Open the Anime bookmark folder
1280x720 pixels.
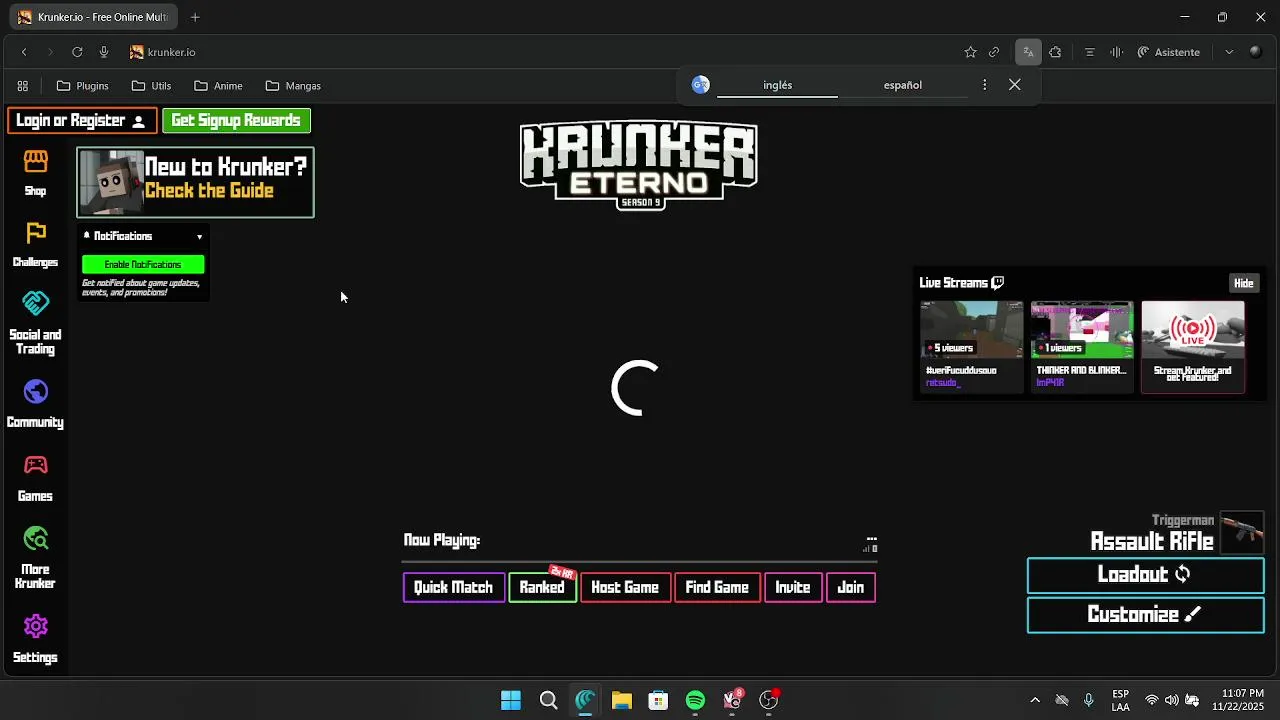tap(219, 86)
